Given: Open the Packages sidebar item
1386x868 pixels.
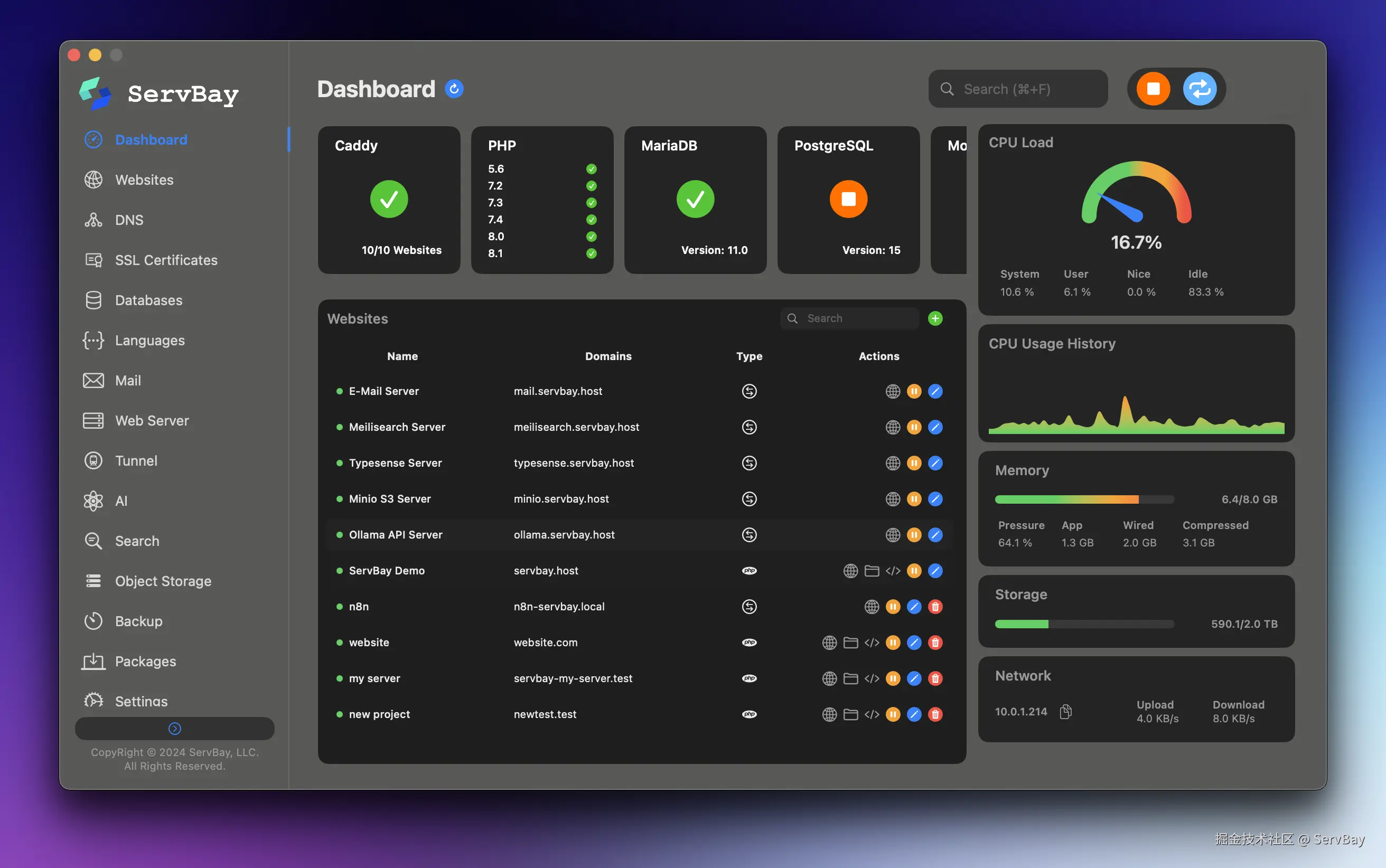Looking at the screenshot, I should (x=145, y=662).
